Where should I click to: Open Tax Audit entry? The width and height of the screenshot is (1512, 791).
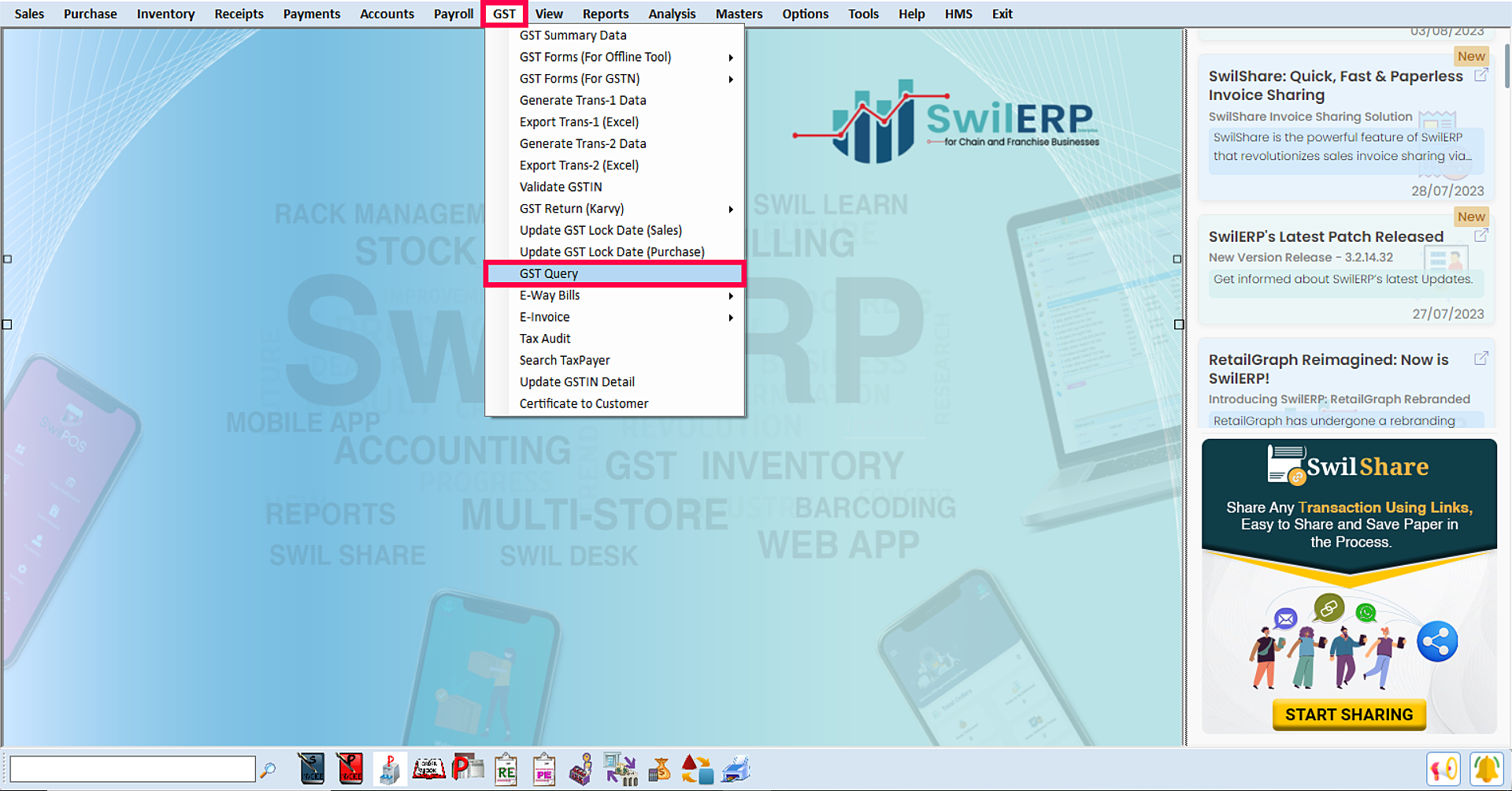click(x=615, y=339)
